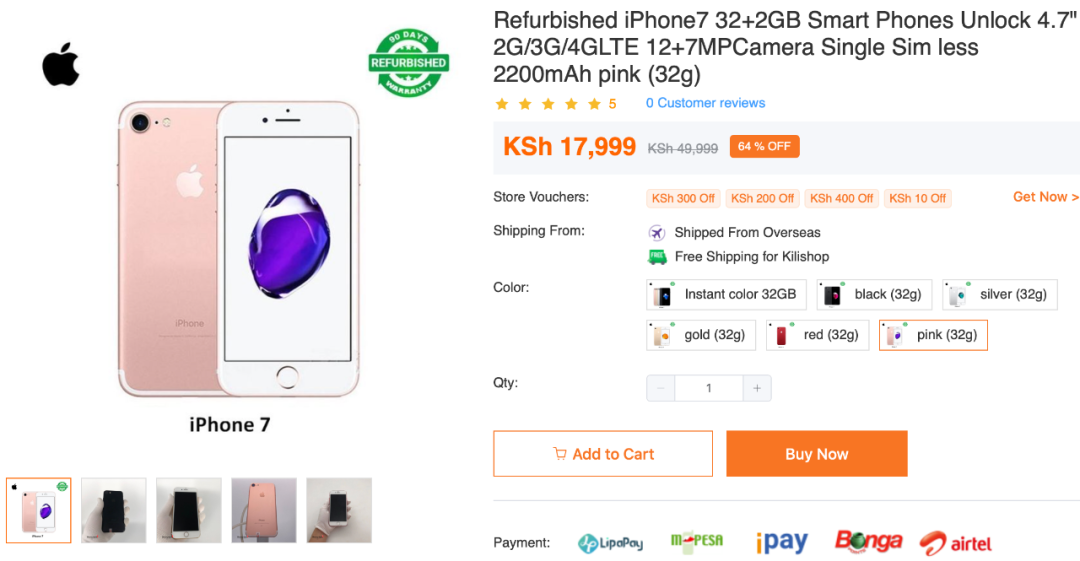Add the iPhone 7 to cart
Viewport: 1080px width, 561px height.
[603, 453]
